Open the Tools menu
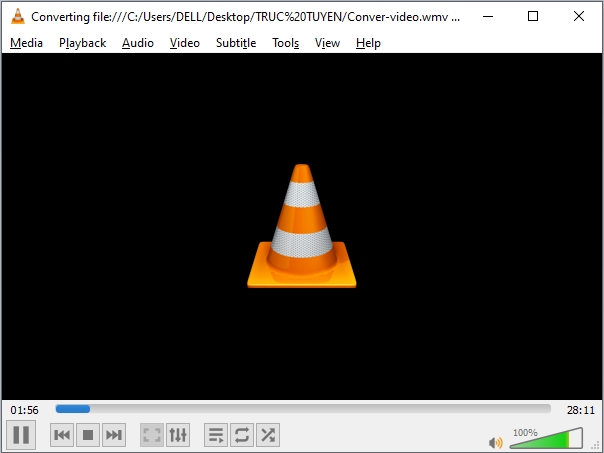The width and height of the screenshot is (604, 453). (x=285, y=43)
